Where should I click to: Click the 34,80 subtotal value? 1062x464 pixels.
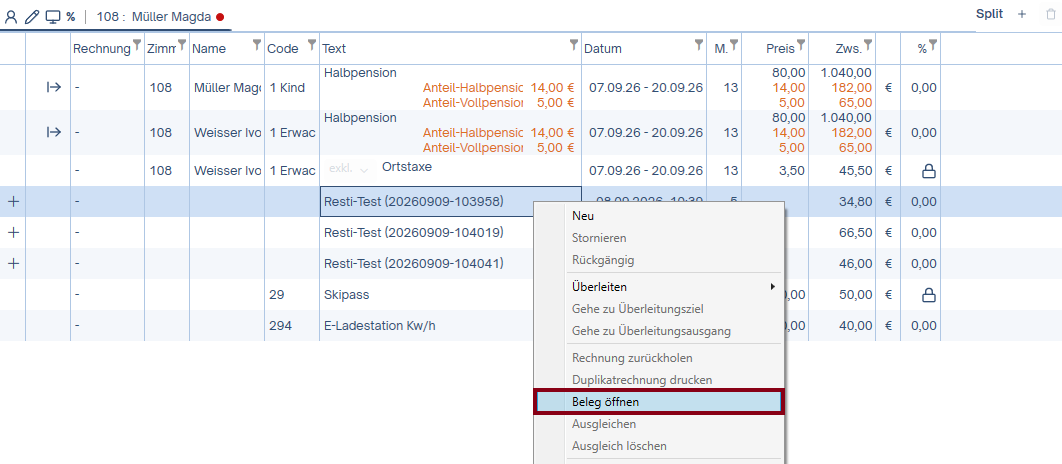(x=855, y=202)
